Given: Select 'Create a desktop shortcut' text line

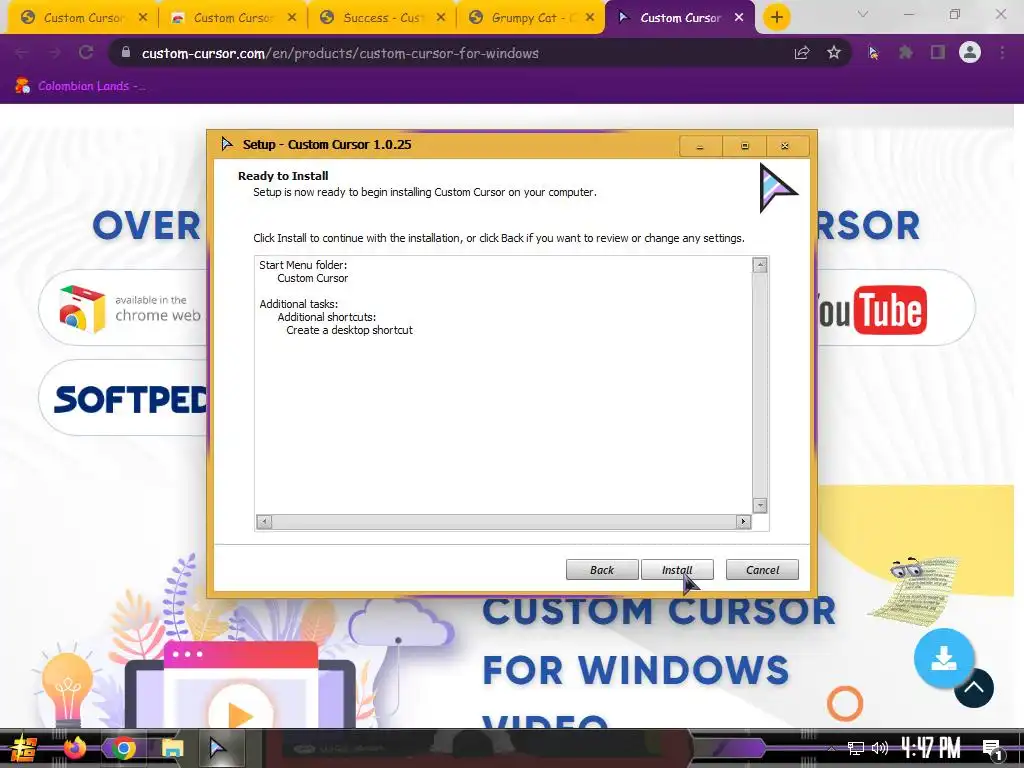Looking at the screenshot, I should pyautogui.click(x=349, y=330).
